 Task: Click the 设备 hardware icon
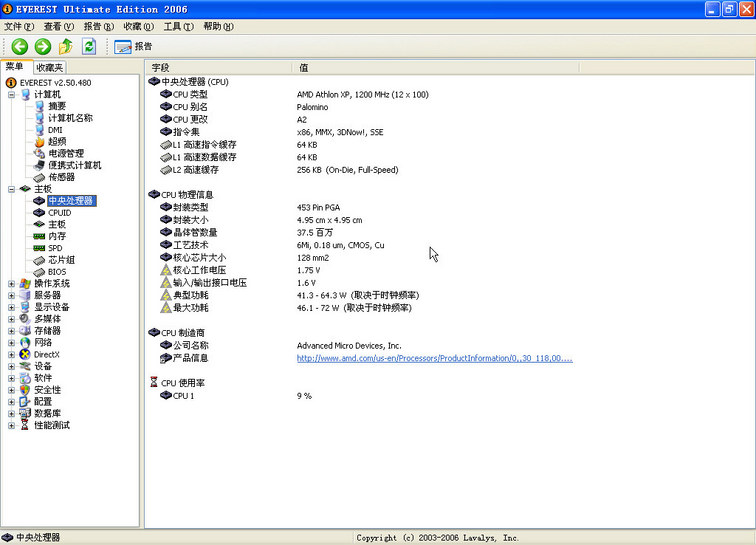click(x=25, y=366)
